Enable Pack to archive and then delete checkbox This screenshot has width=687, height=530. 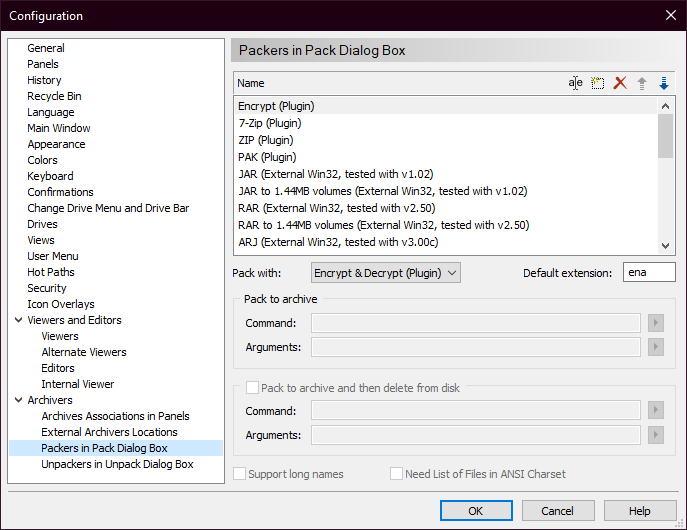(252, 387)
